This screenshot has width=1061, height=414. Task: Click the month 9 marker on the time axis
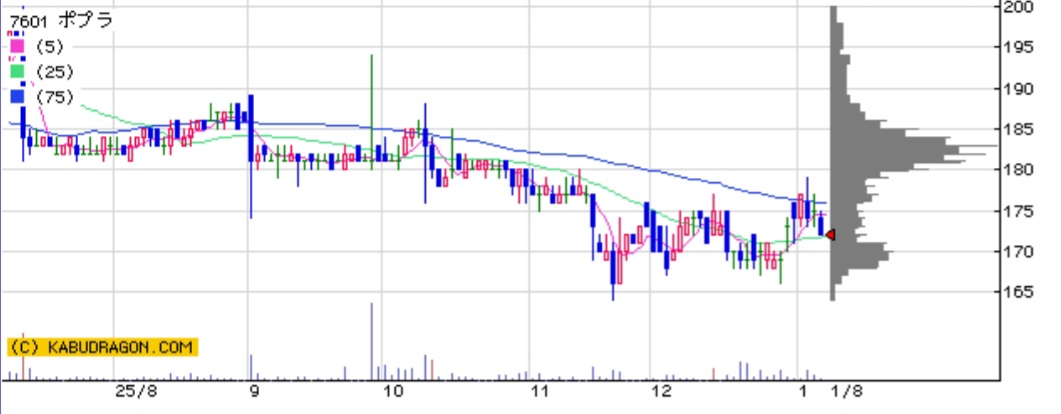coord(255,391)
